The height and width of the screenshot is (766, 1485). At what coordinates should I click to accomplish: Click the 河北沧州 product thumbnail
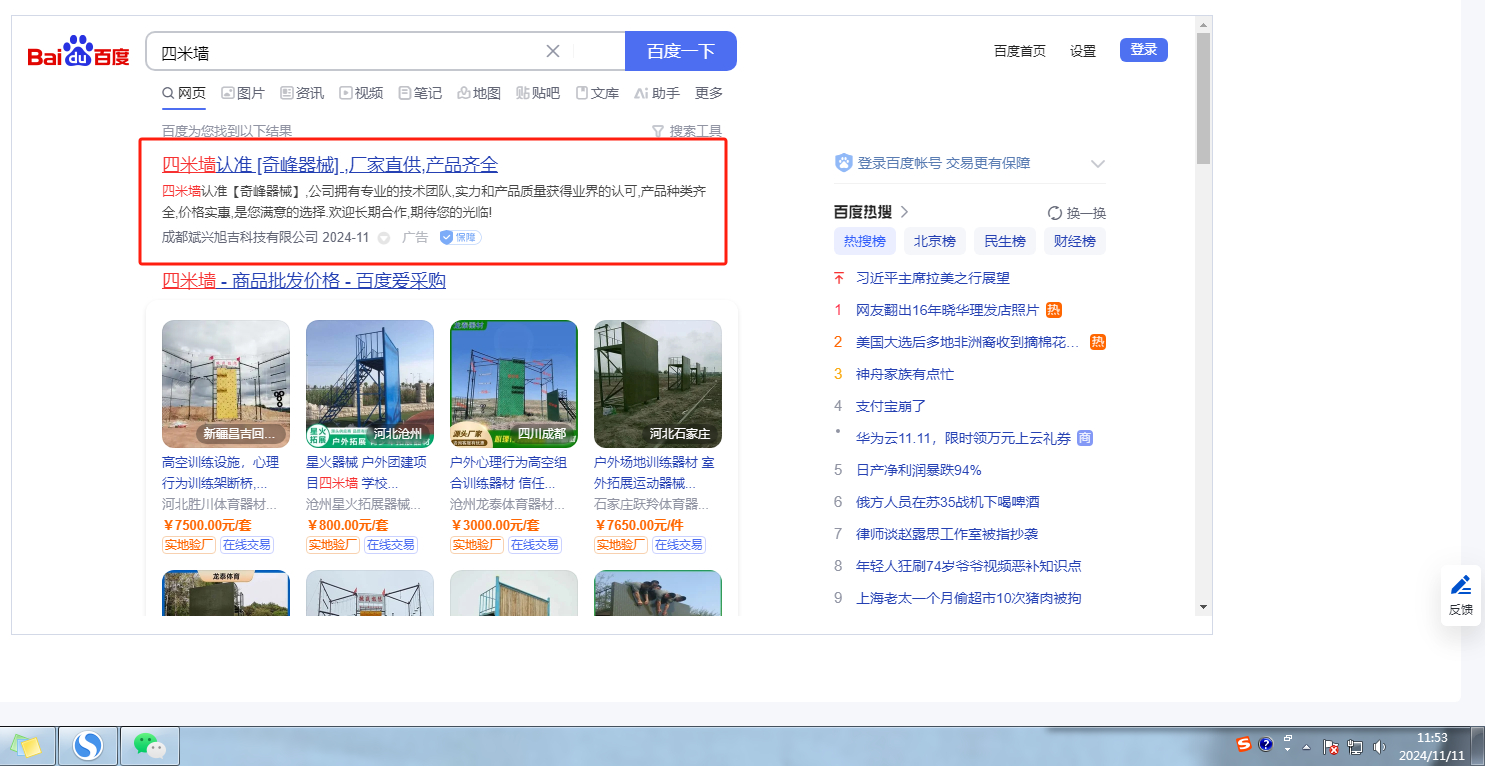click(369, 384)
